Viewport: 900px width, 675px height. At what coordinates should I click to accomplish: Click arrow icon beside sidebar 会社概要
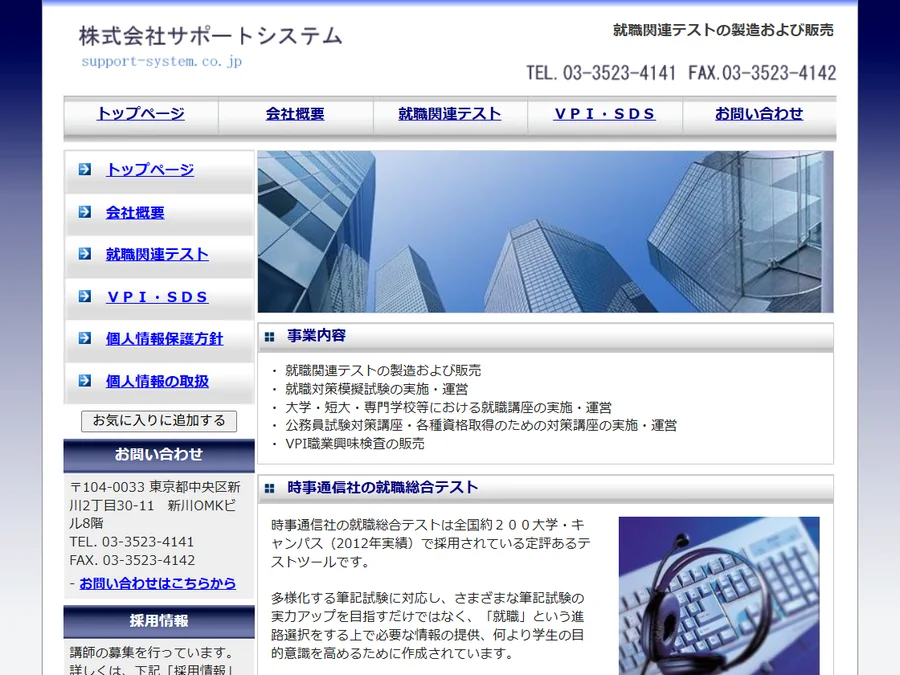click(x=85, y=212)
